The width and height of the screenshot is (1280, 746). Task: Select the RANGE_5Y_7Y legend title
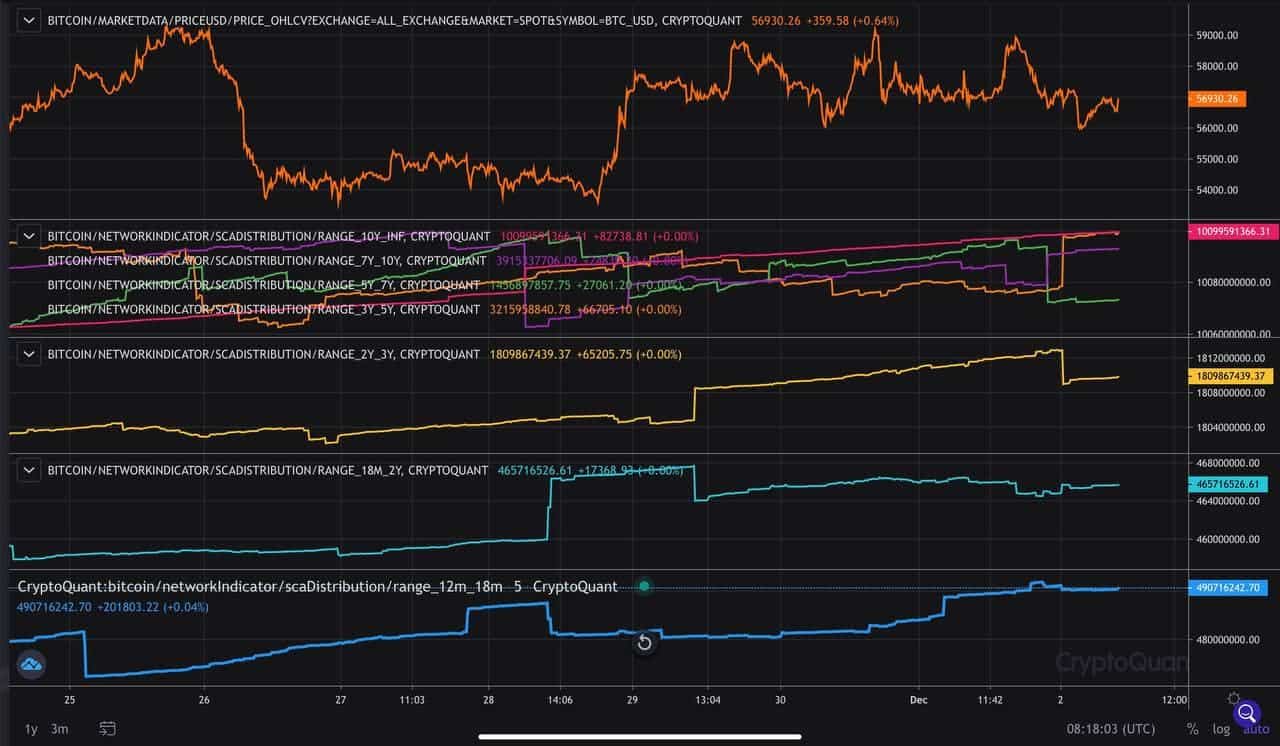pos(264,285)
